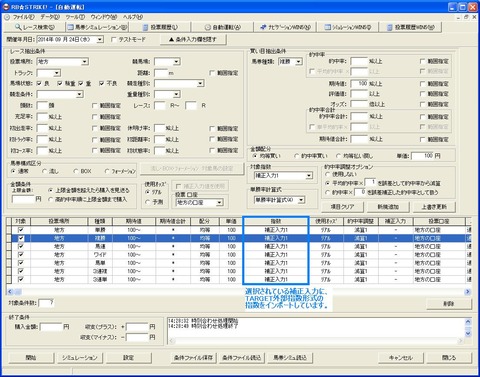Click the シミュレーション button at bottom
The image size is (480, 377).
80,358
